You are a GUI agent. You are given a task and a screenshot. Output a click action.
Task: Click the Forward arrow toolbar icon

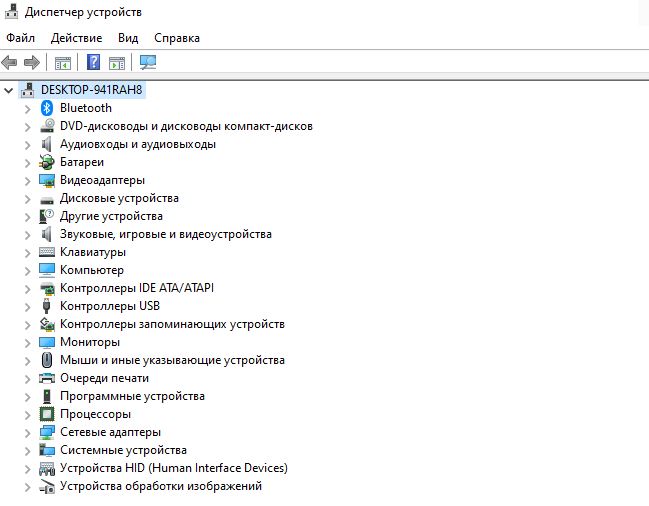tap(32, 63)
